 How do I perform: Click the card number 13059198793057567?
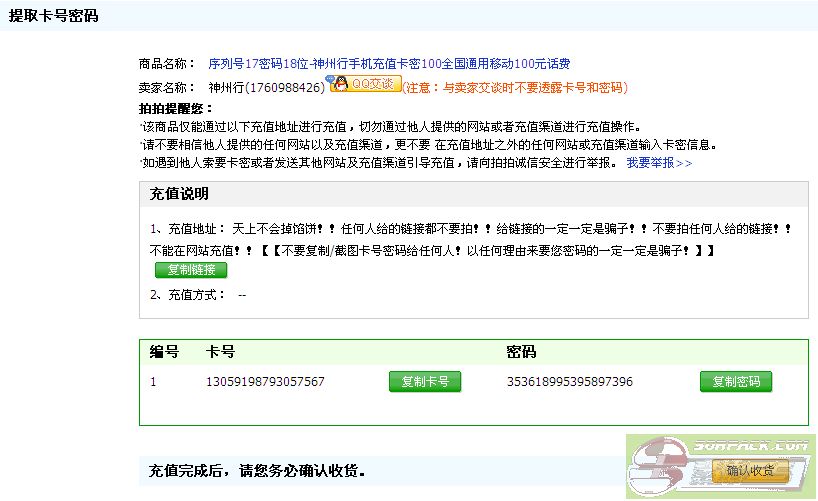tap(265, 382)
